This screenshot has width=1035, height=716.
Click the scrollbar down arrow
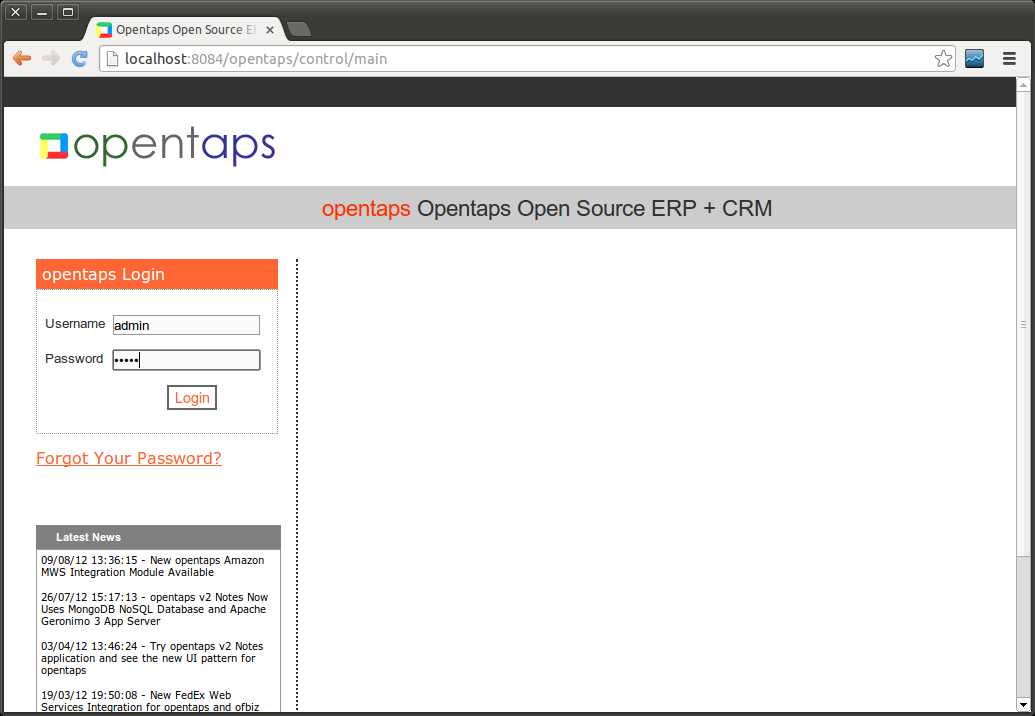pos(1023,705)
